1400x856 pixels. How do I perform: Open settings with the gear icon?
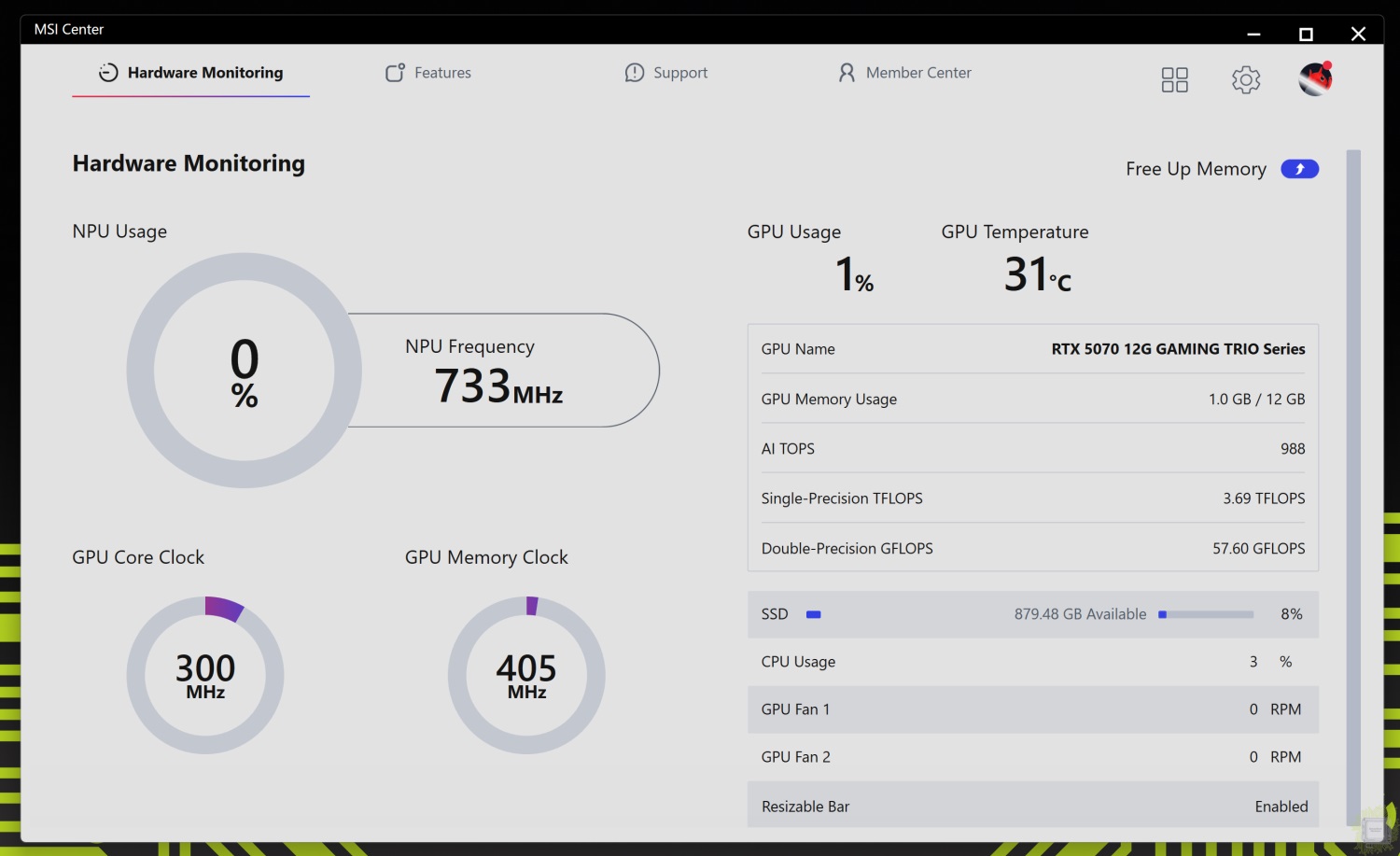coord(1246,79)
